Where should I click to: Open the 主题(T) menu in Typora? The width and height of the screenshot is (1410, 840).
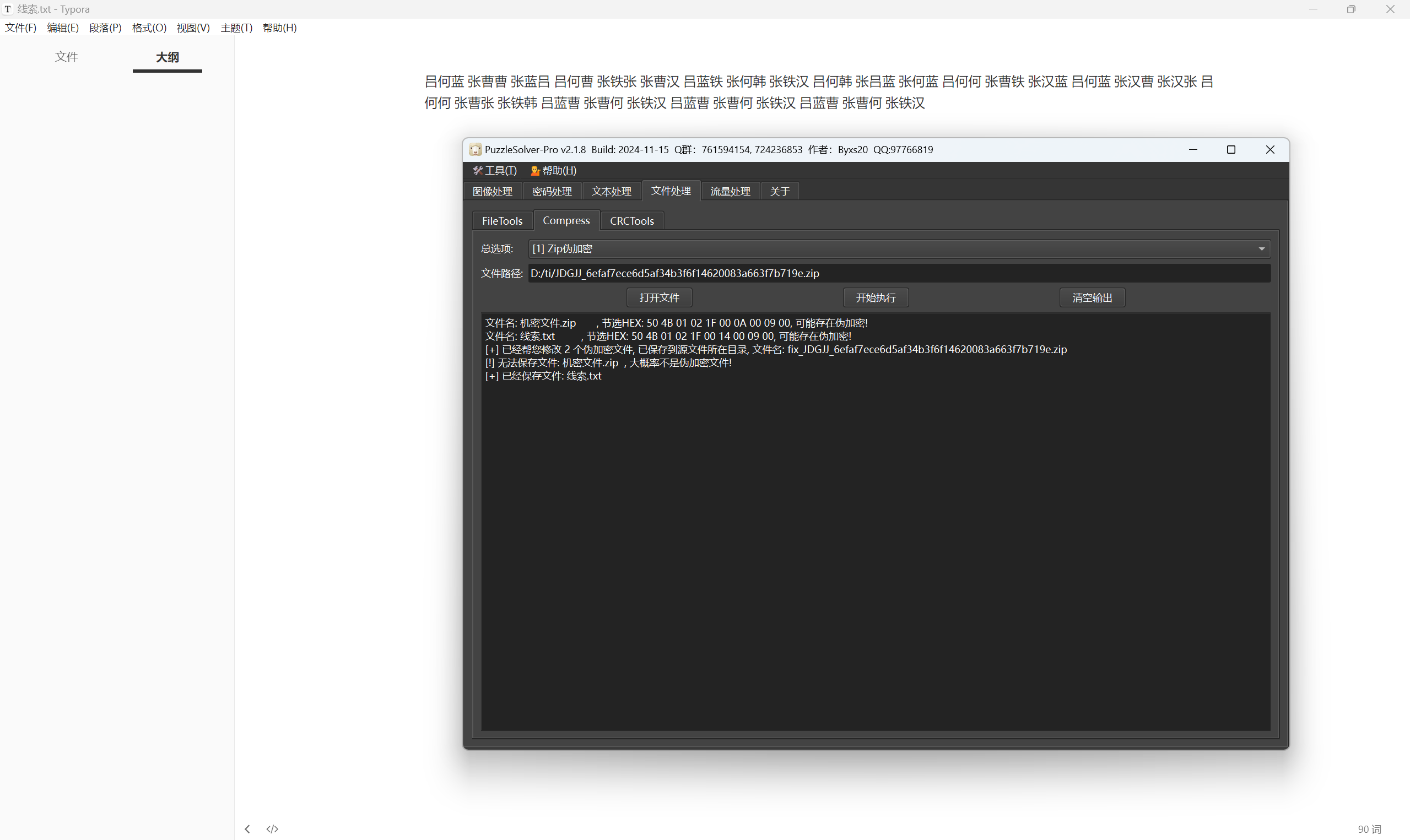(x=236, y=28)
